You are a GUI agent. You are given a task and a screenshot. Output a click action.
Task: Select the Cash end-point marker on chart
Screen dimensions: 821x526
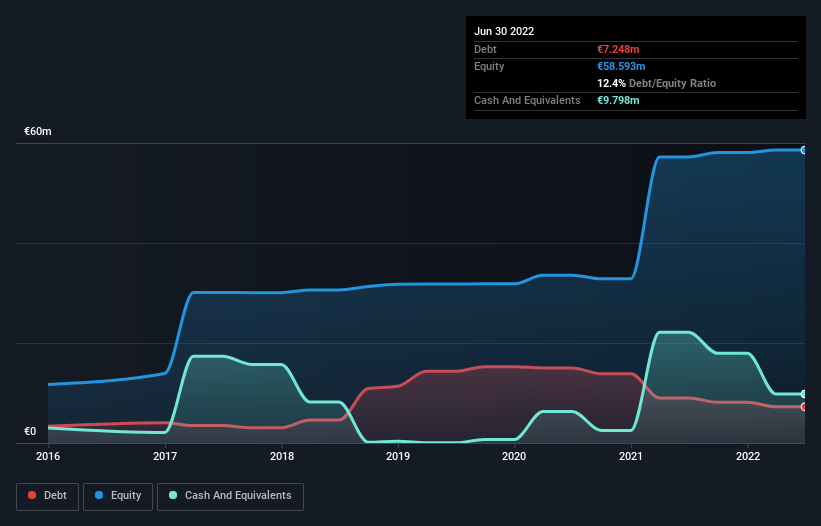(804, 394)
